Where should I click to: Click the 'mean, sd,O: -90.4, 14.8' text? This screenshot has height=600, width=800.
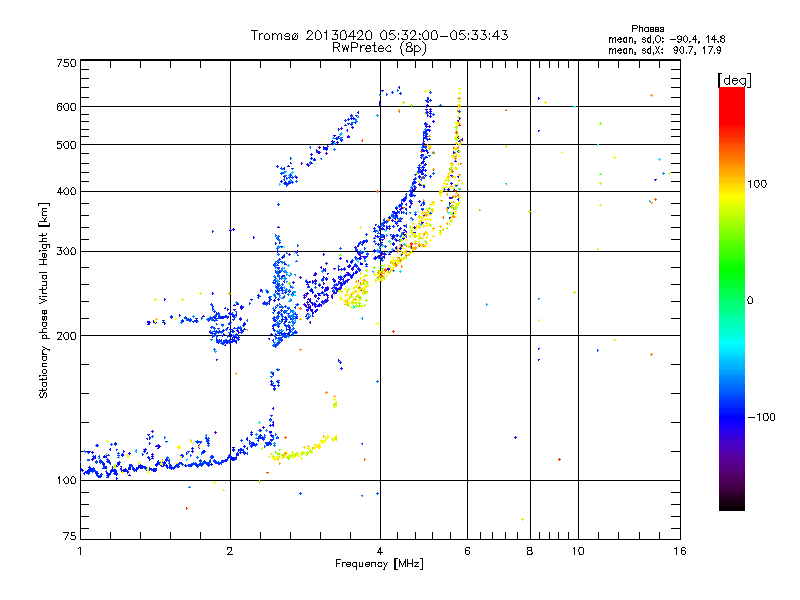pos(666,39)
